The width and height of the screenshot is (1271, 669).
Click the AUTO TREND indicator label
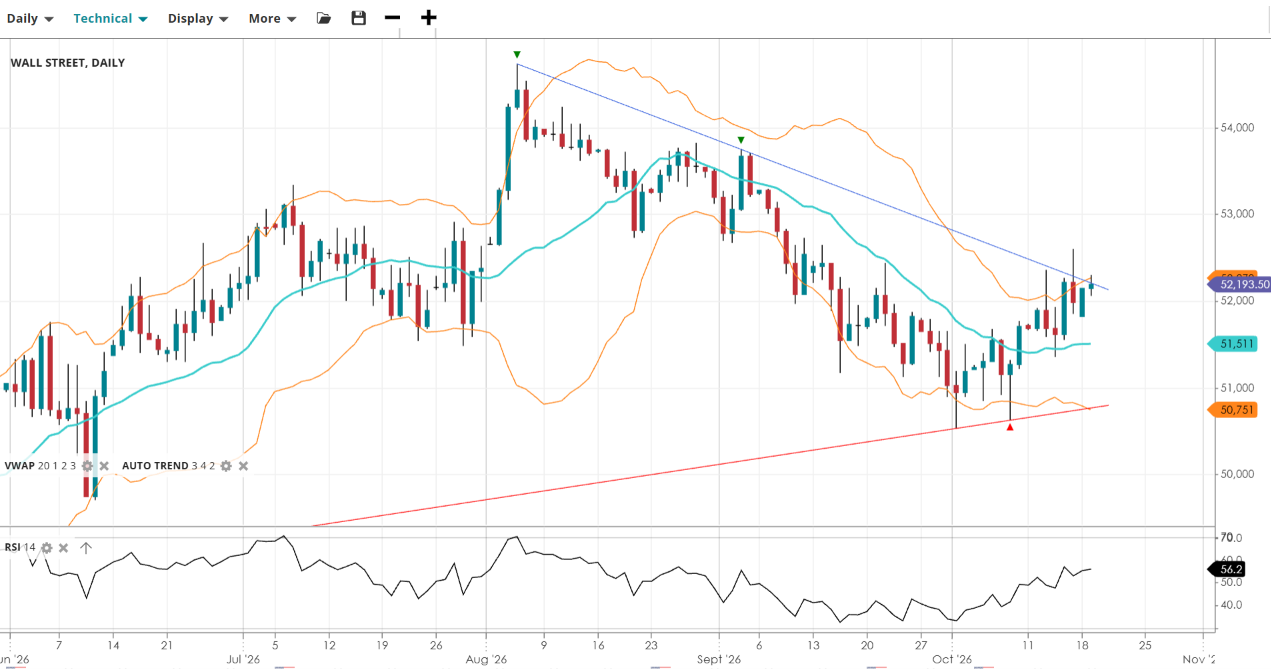[x=168, y=466]
